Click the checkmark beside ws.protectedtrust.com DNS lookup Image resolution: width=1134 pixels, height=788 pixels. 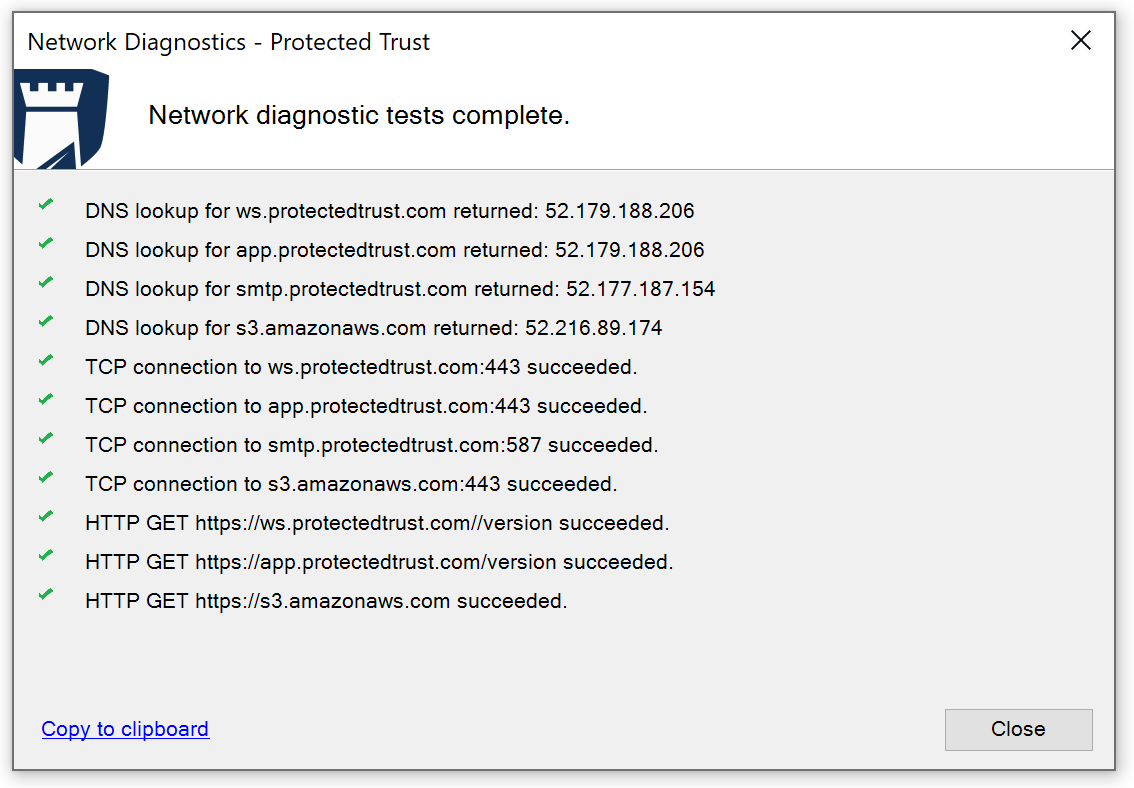[x=45, y=204]
